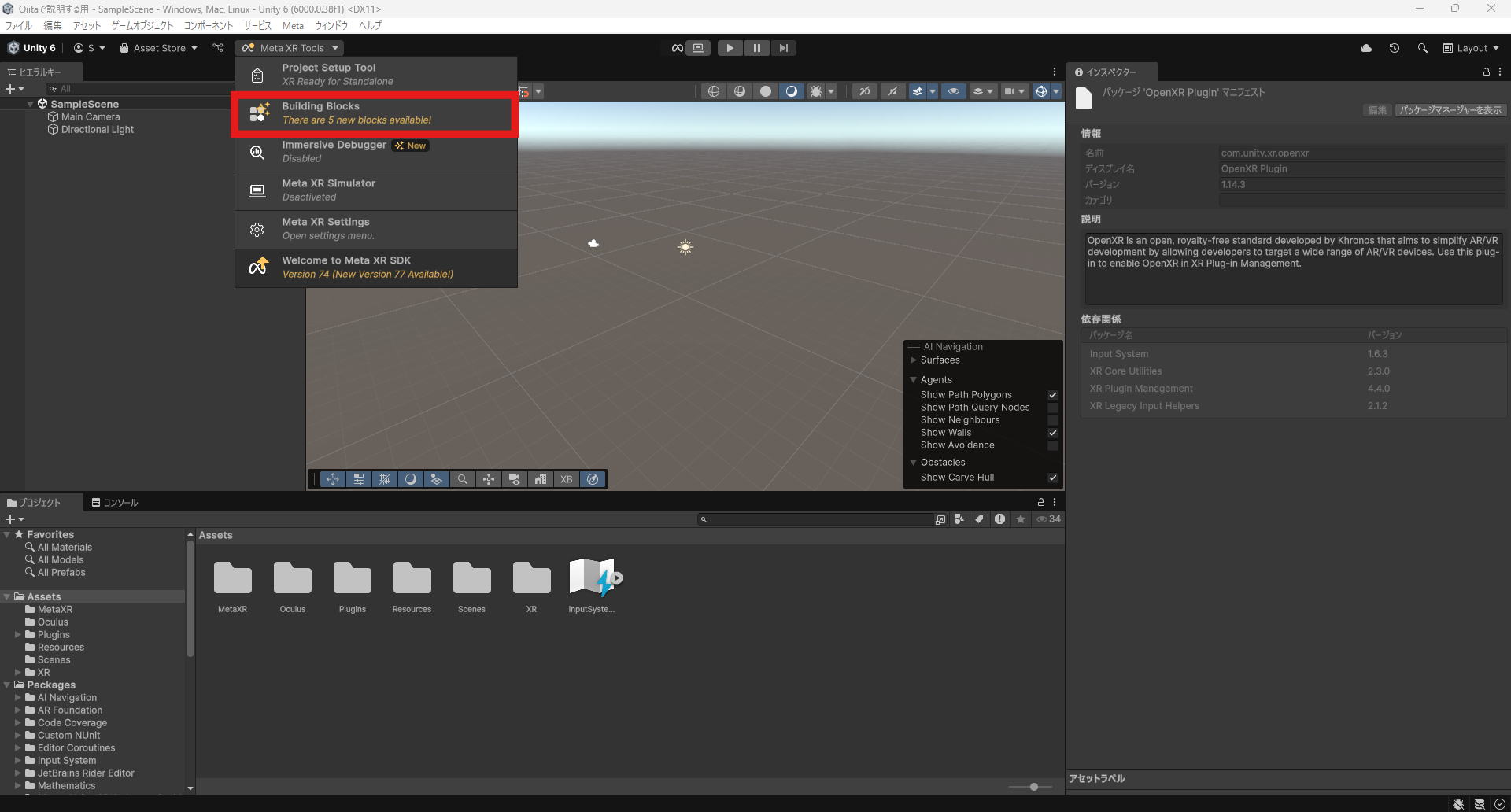Open the Project Setup Tool entry
This screenshot has width=1511, height=812.
tap(376, 75)
